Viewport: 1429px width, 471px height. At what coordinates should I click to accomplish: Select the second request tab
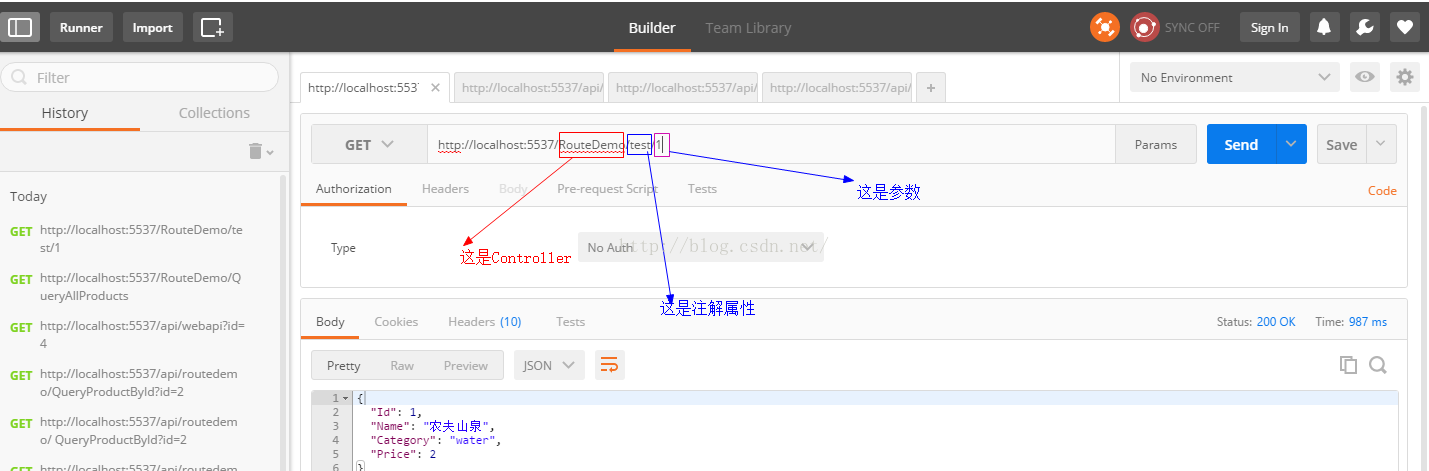(x=530, y=88)
